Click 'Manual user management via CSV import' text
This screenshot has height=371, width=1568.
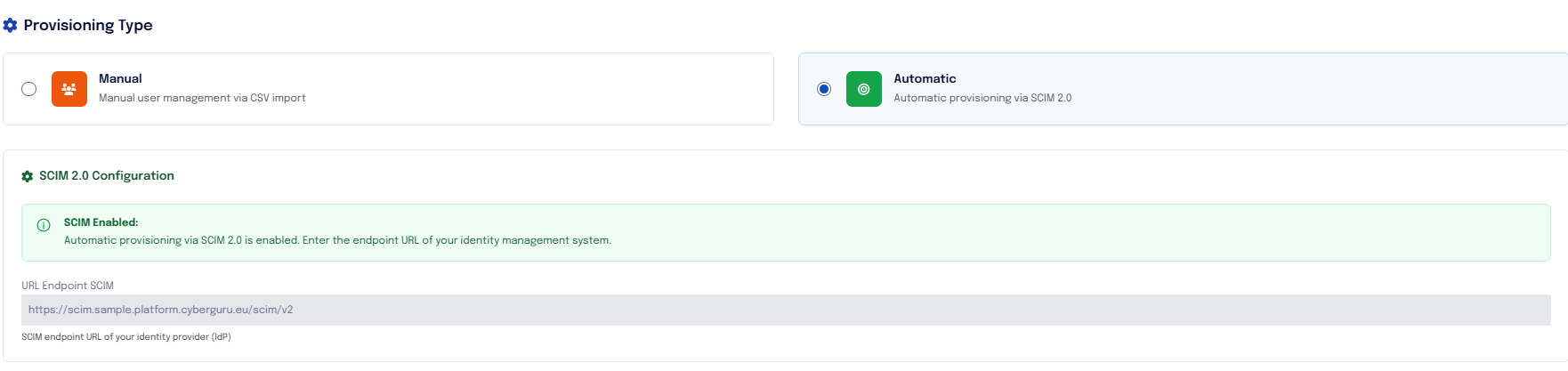pos(202,98)
